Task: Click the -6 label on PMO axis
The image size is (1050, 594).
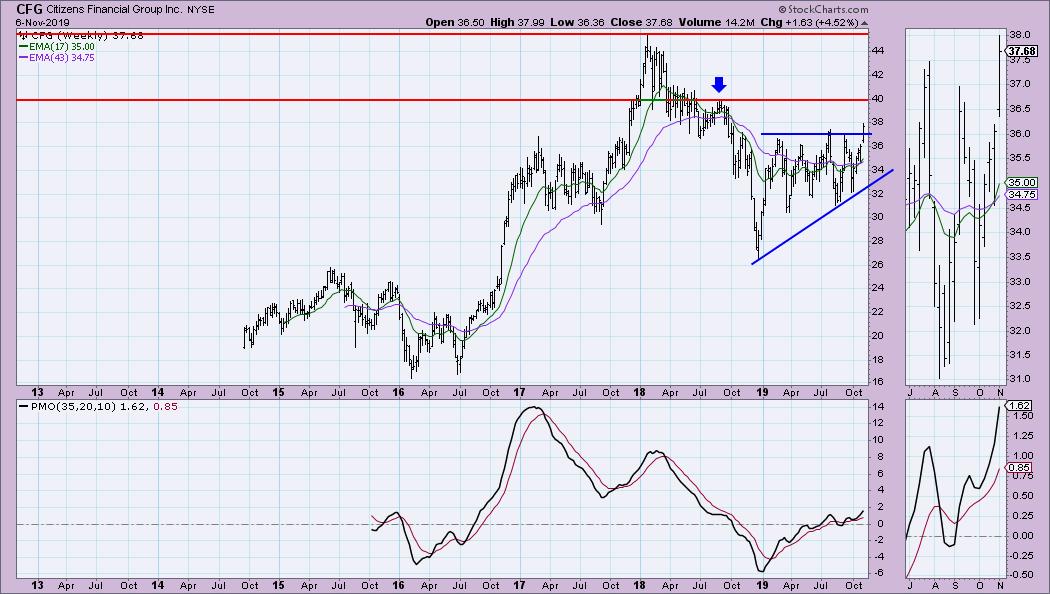Action: pos(877,573)
